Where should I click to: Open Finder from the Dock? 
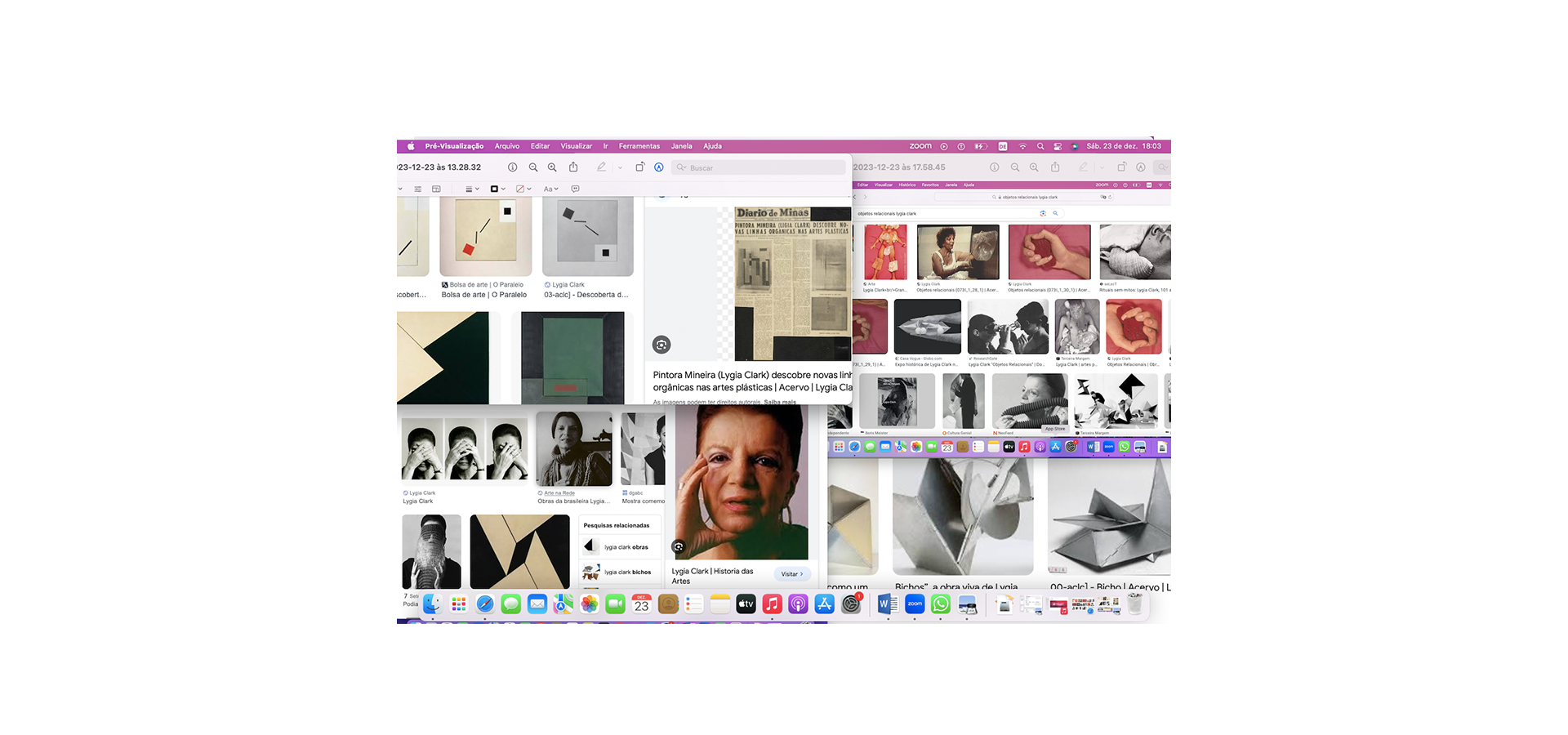tap(433, 604)
